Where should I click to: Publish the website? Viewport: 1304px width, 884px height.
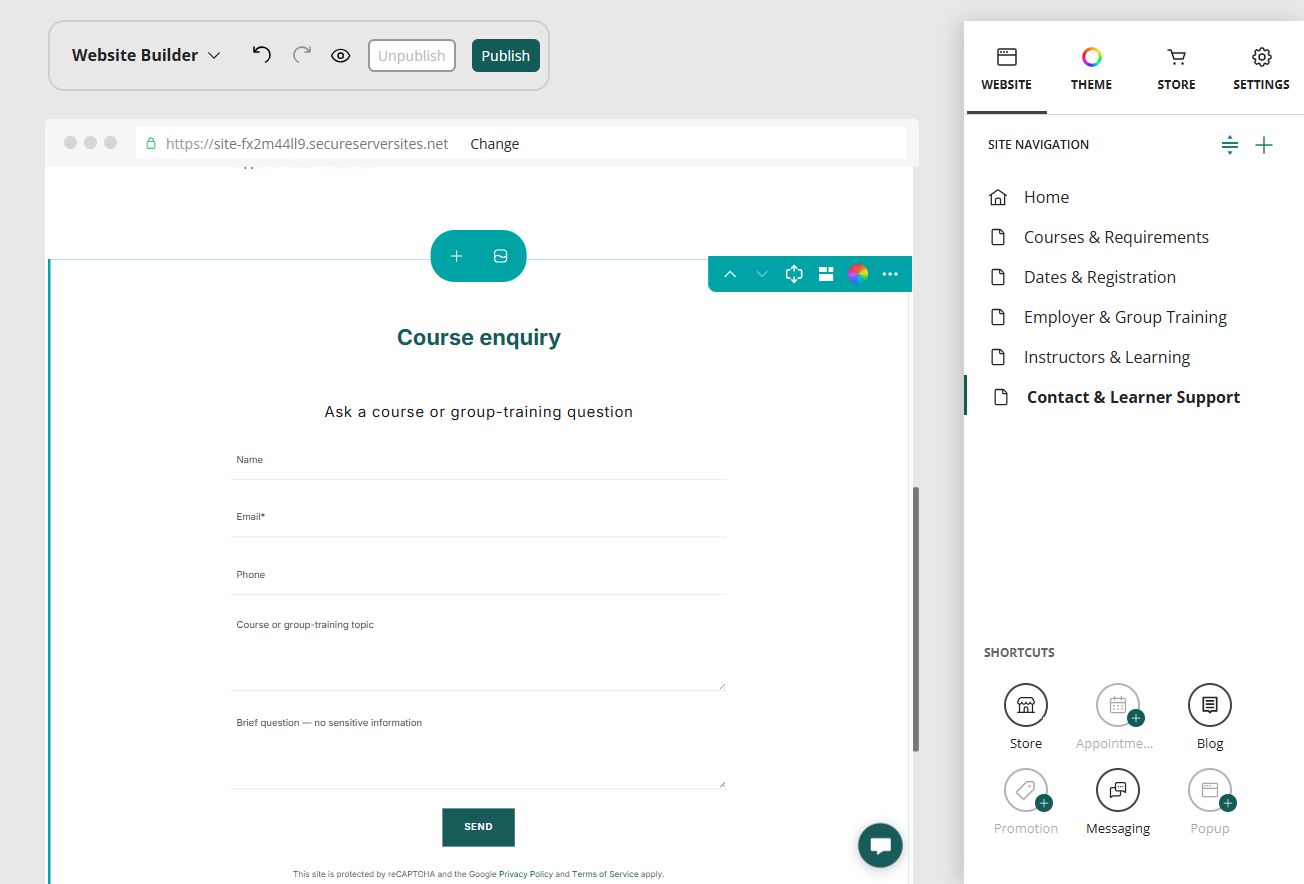pyautogui.click(x=505, y=55)
